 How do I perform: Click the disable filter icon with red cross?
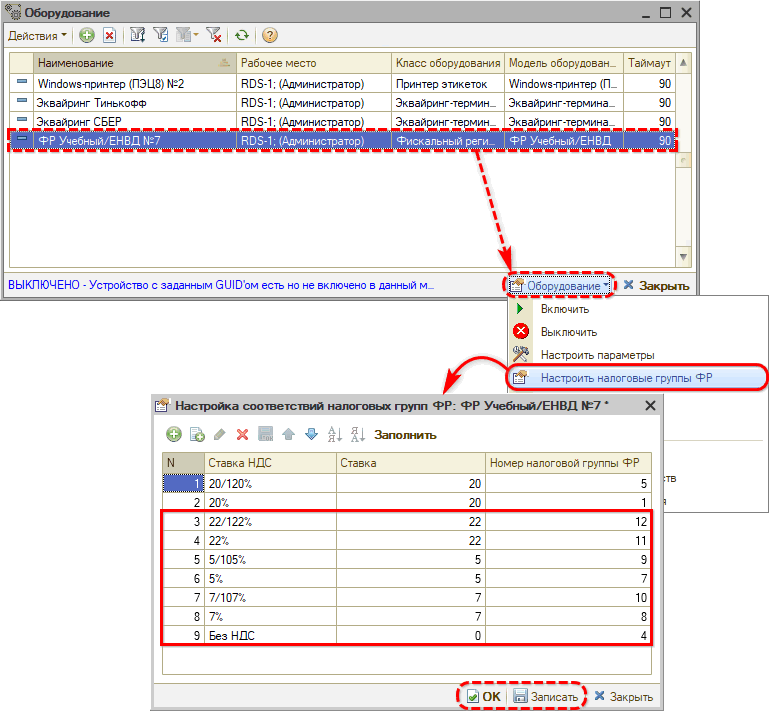coord(214,35)
